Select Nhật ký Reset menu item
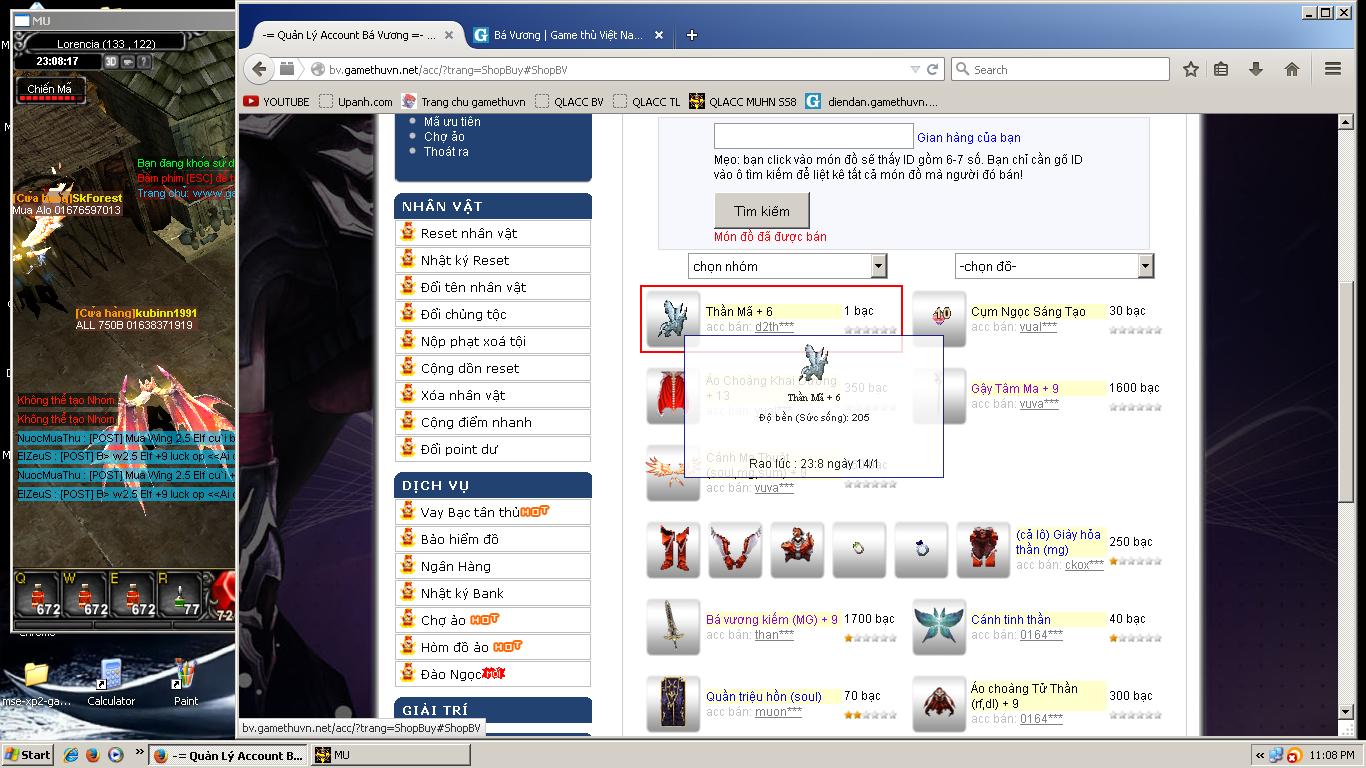 click(493, 260)
